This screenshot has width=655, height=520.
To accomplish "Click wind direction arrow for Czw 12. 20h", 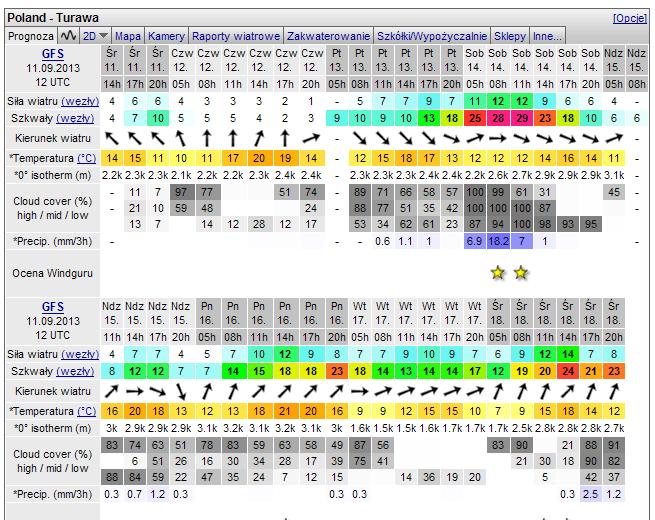I will coord(311,138).
